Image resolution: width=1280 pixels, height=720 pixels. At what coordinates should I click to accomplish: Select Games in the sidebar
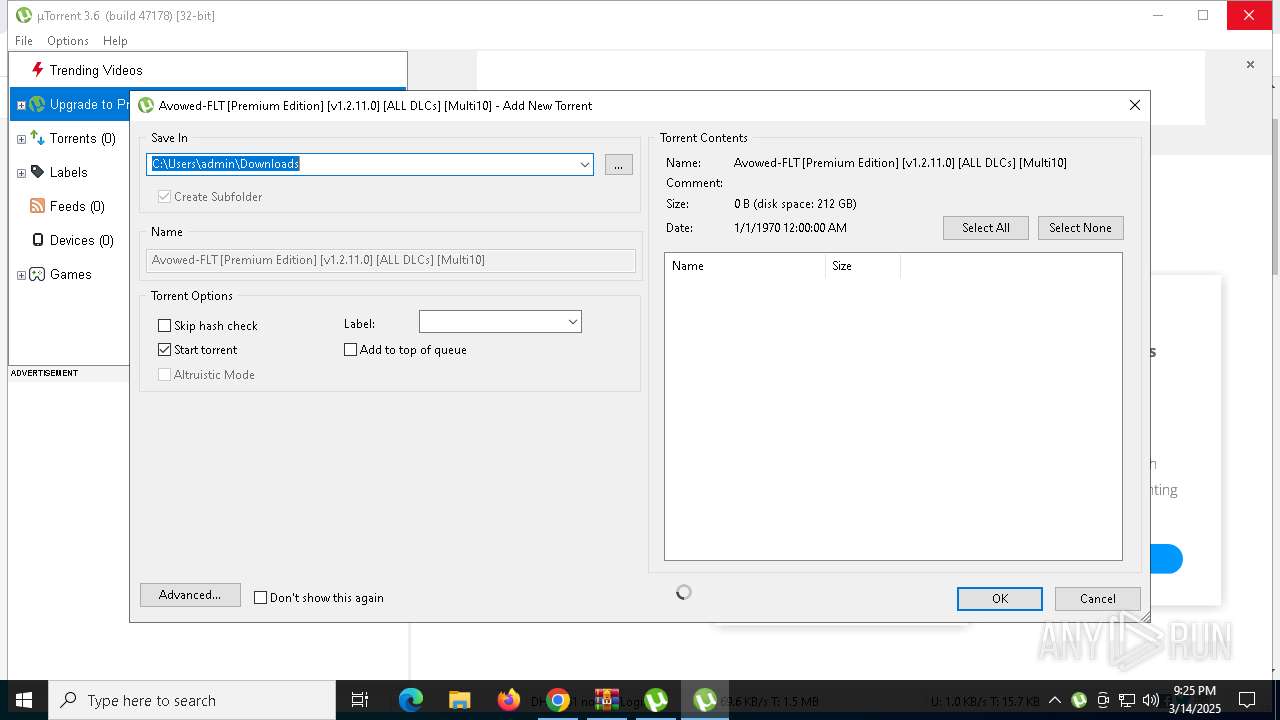[x=71, y=274]
